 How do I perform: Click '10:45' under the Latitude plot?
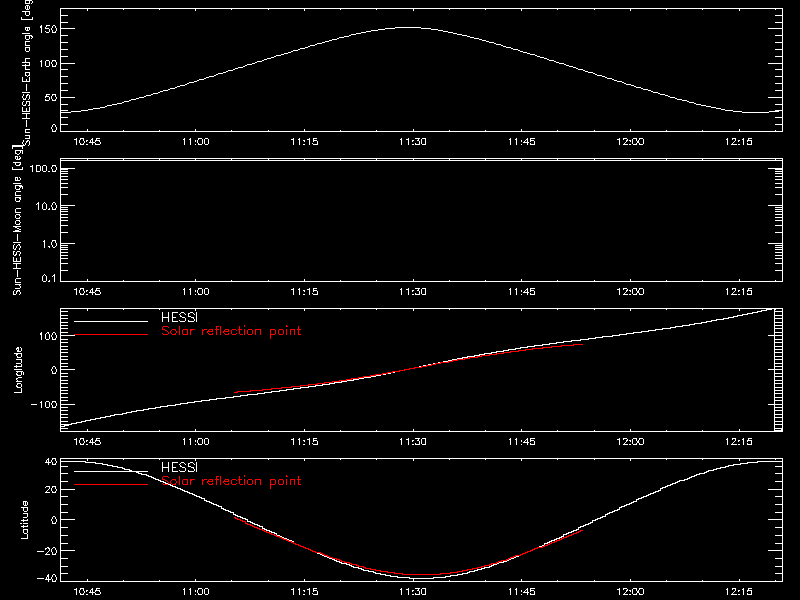point(87,591)
